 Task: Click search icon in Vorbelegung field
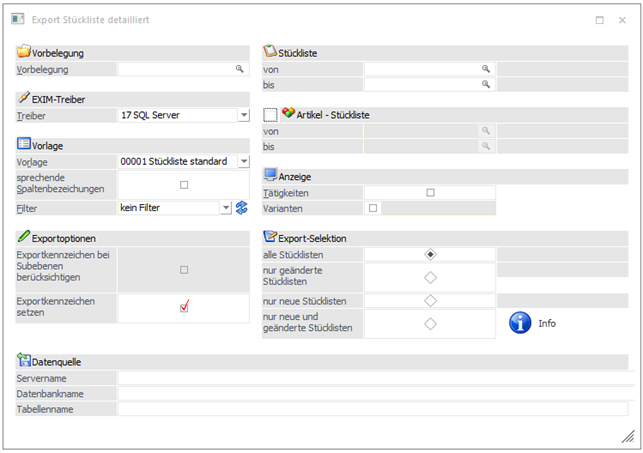240,69
